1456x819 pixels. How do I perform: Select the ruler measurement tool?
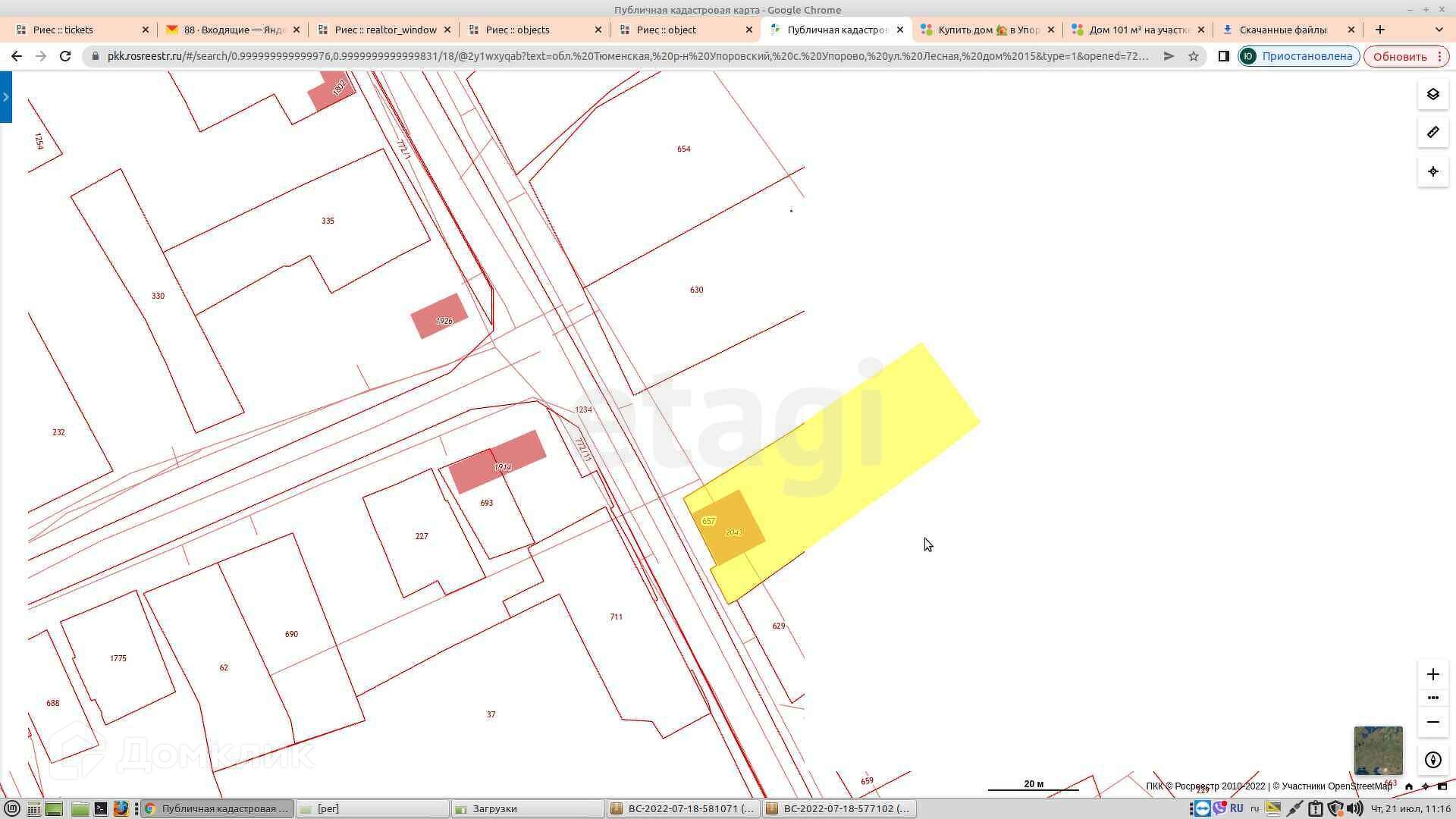point(1432,133)
